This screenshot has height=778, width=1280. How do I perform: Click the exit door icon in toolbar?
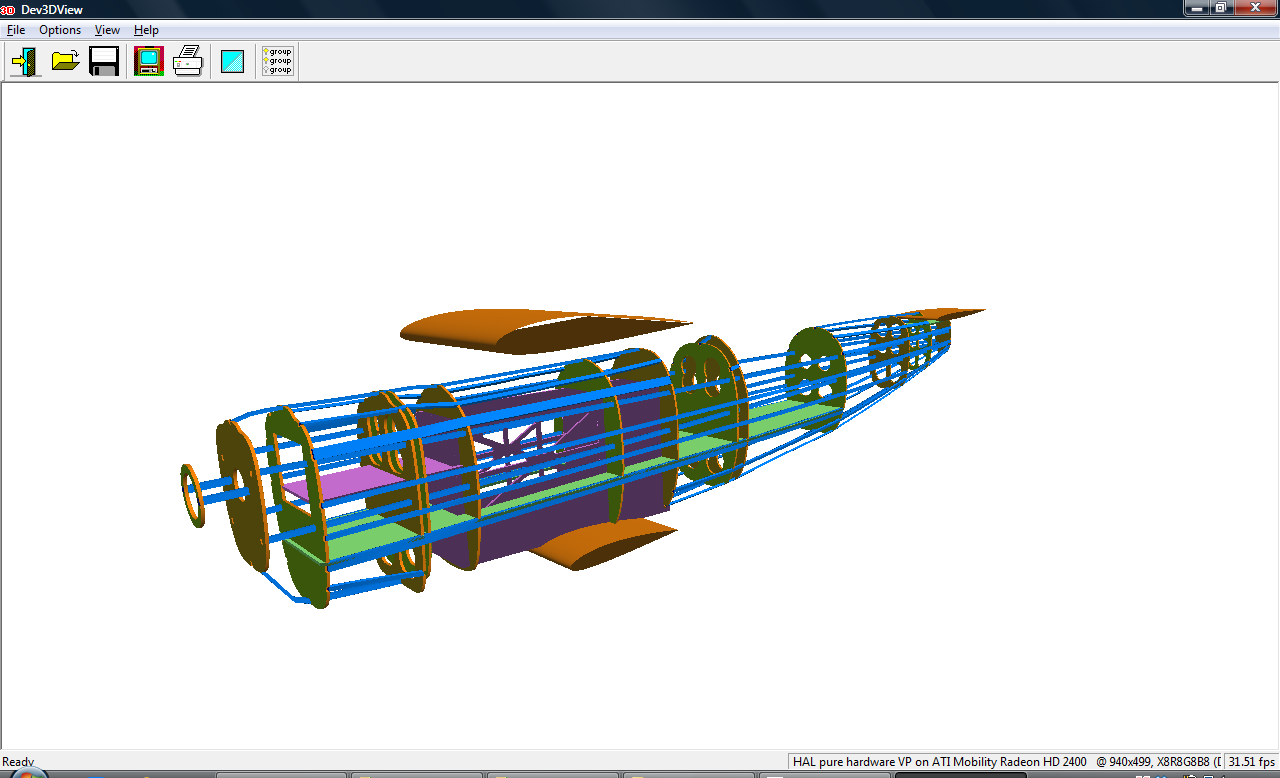[x=25, y=62]
